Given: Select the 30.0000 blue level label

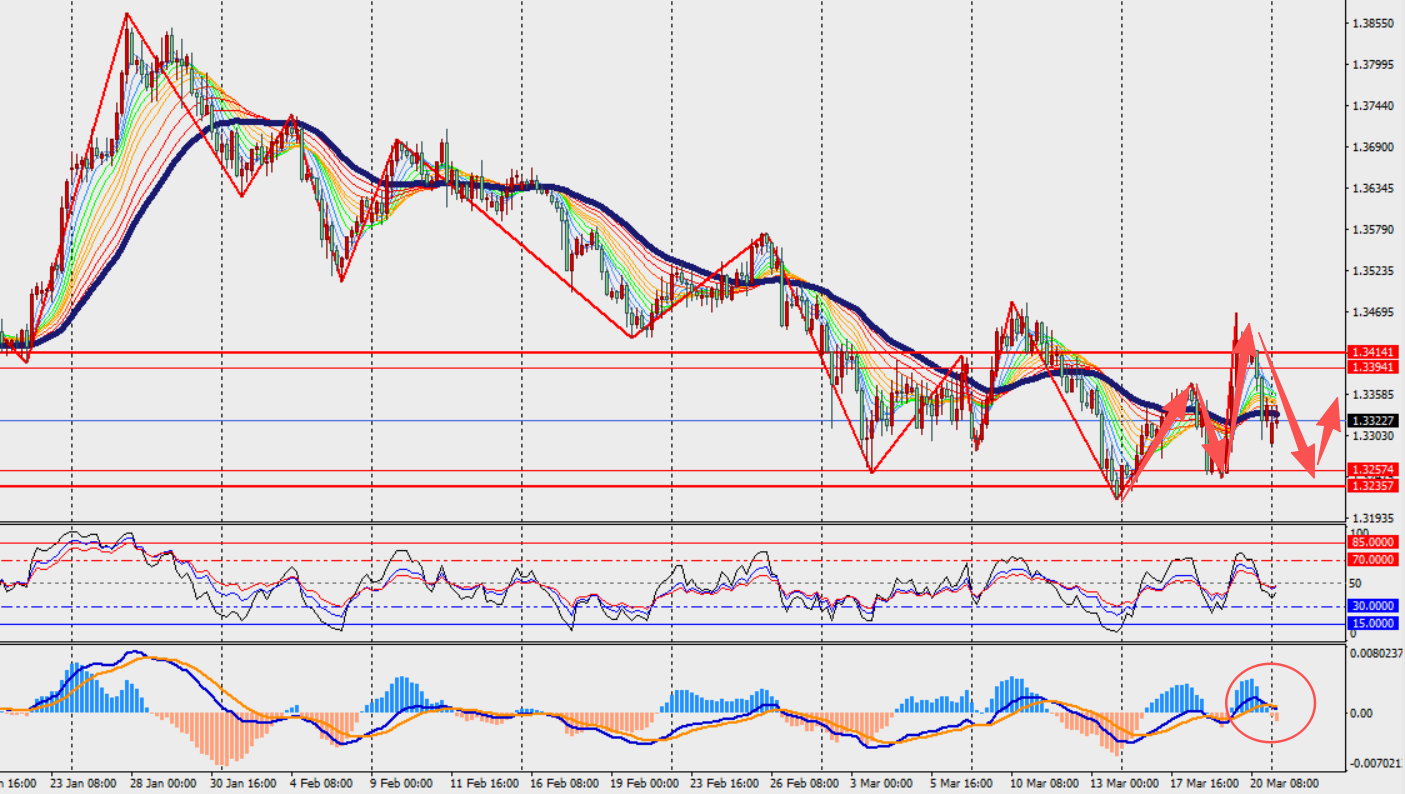Looking at the screenshot, I should pyautogui.click(x=1372, y=606).
